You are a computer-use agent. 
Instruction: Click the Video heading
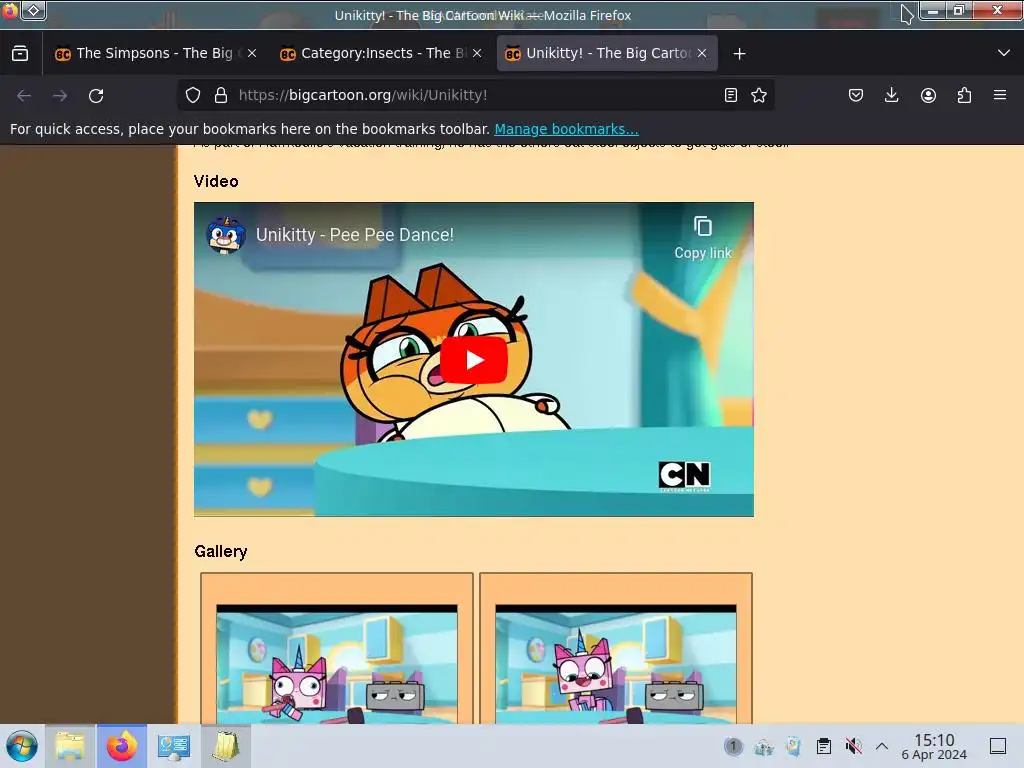[216, 181]
